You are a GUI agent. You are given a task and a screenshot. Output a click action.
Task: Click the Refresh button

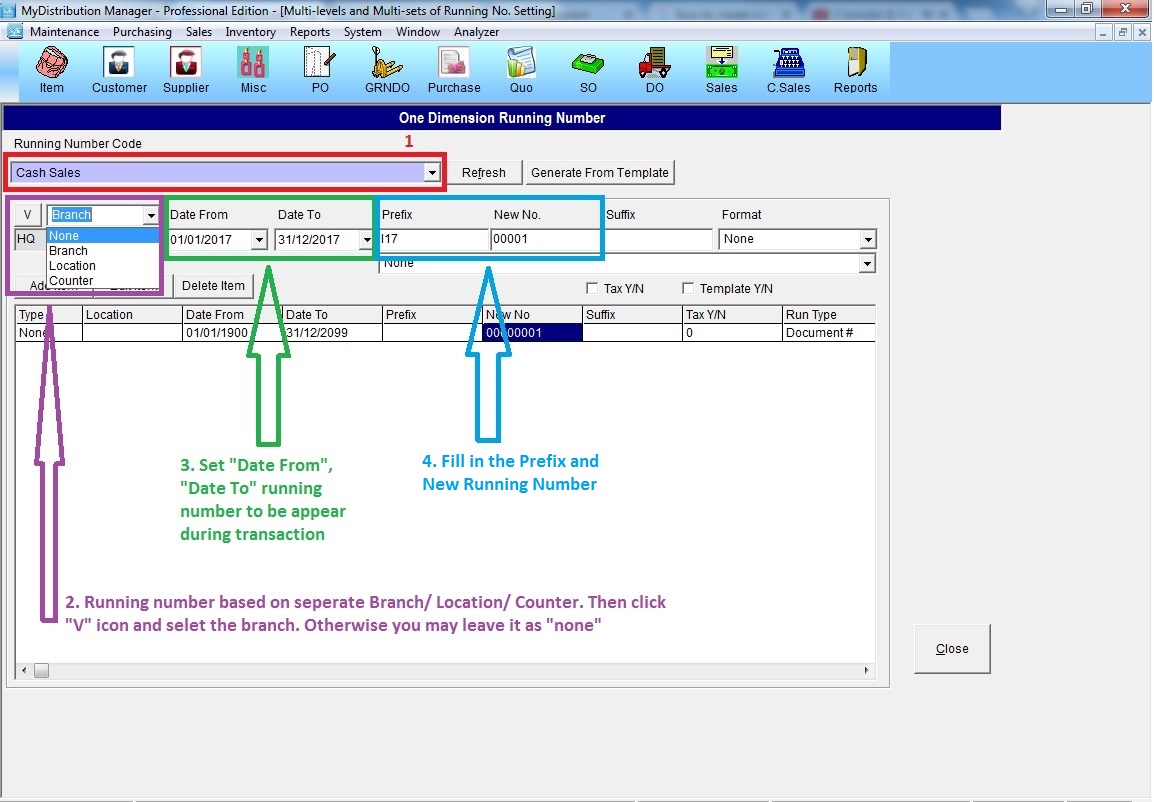coord(484,173)
